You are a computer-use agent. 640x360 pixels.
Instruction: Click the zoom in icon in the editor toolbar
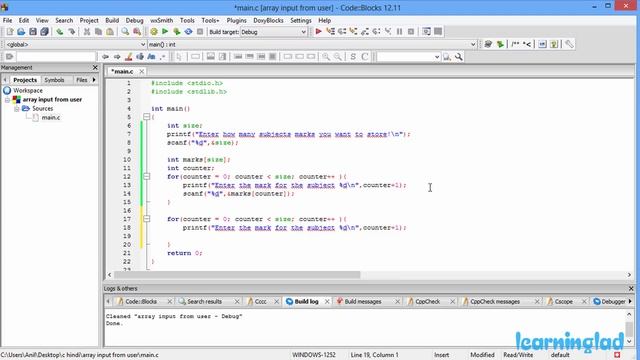click(326, 57)
